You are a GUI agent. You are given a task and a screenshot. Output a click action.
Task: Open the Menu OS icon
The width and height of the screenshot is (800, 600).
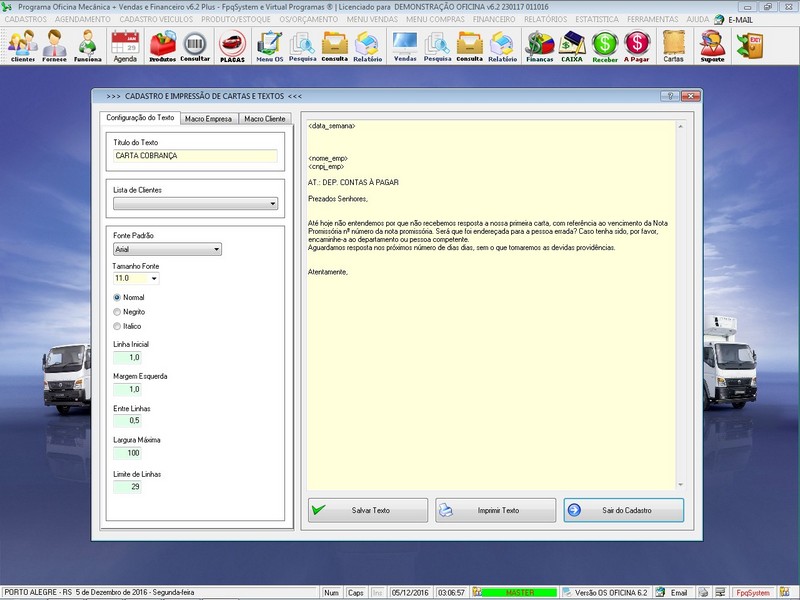269,46
